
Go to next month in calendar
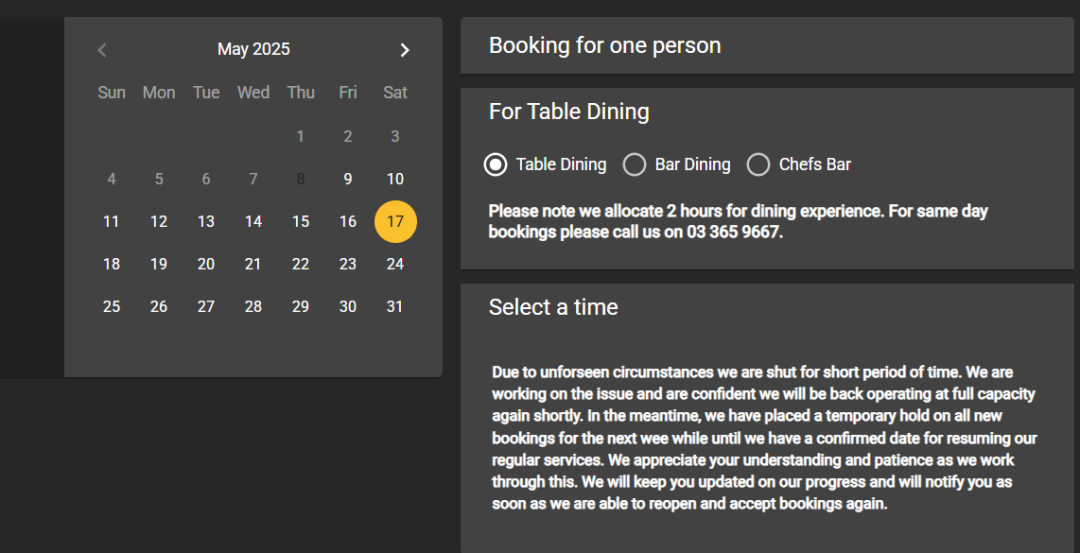(x=404, y=50)
